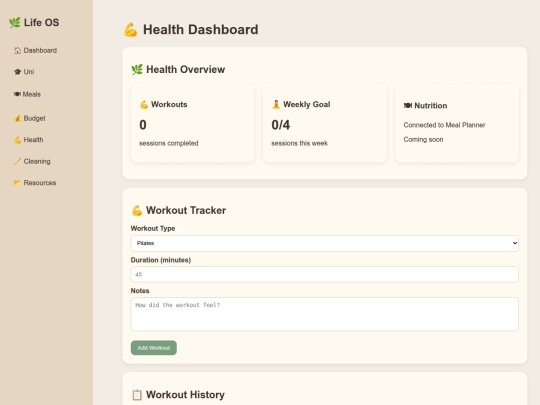
Task: Click the 'sessions completed' text
Action: pos(169,143)
